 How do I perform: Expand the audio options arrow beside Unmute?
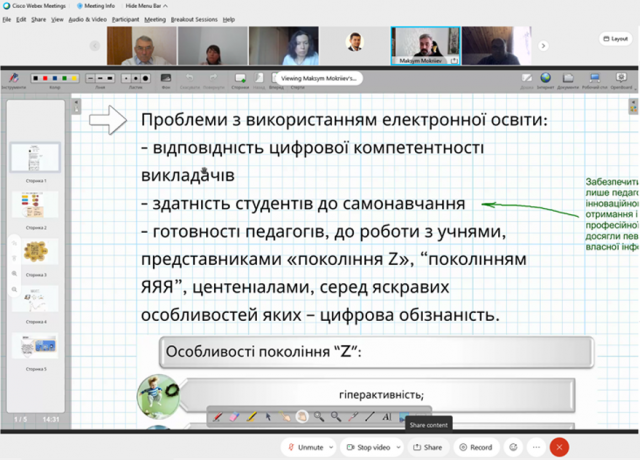[331, 447]
